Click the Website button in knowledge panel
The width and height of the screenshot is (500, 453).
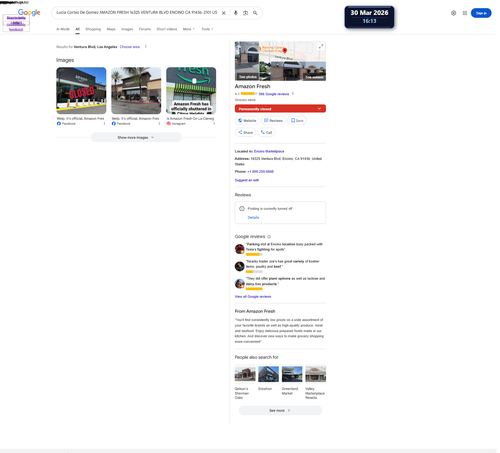click(247, 121)
